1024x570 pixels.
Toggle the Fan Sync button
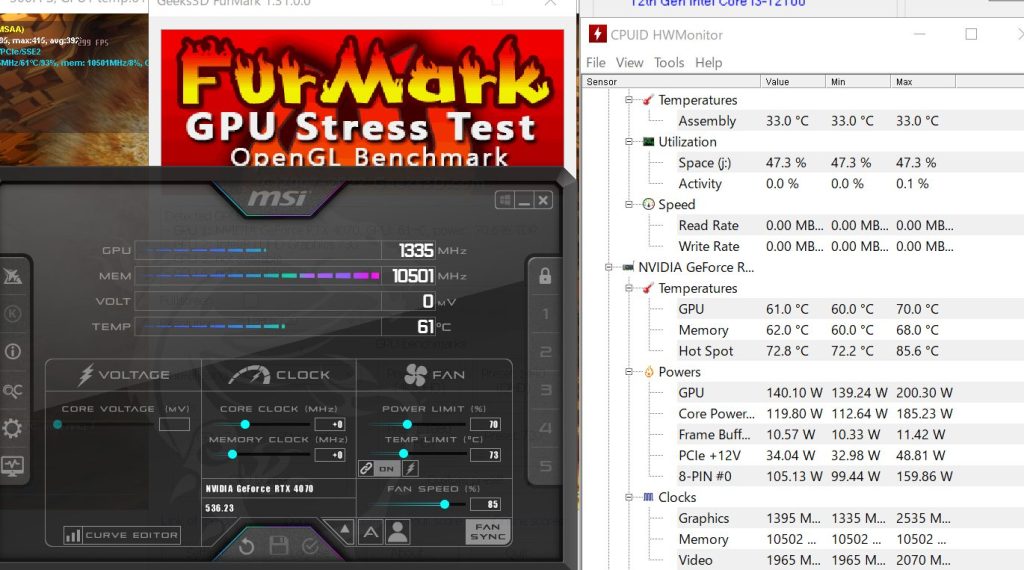(x=488, y=532)
